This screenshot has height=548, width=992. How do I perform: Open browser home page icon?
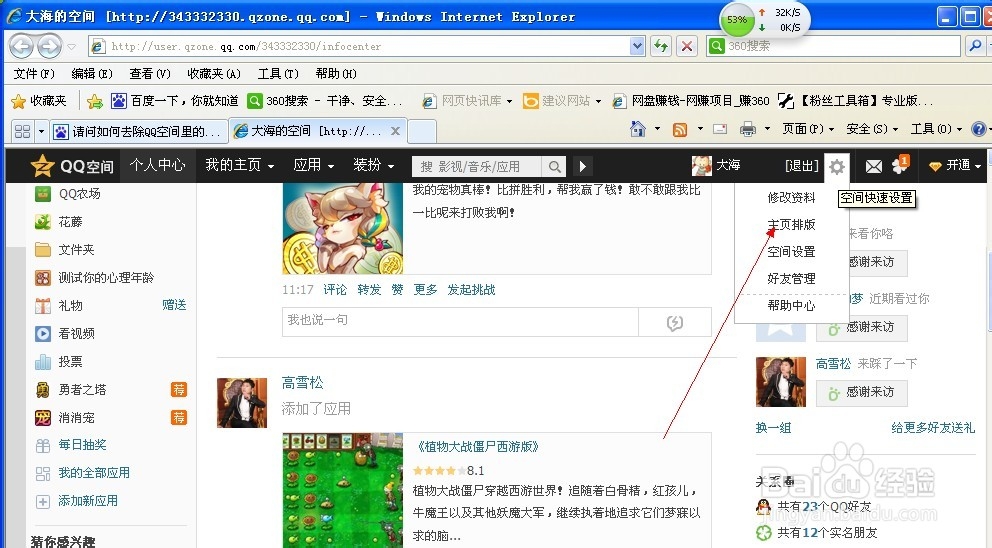pyautogui.click(x=638, y=129)
